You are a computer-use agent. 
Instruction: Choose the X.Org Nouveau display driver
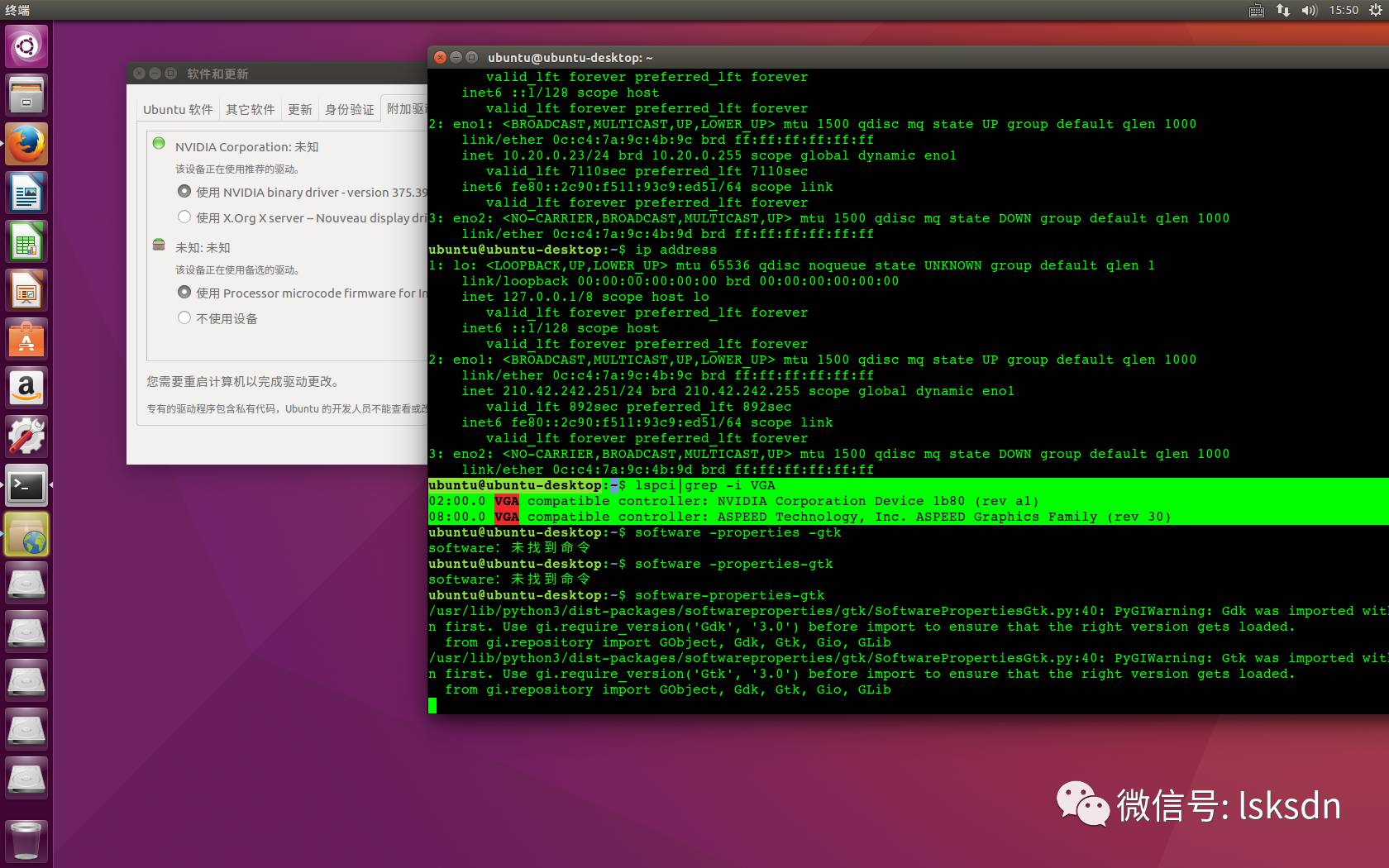[x=184, y=217]
